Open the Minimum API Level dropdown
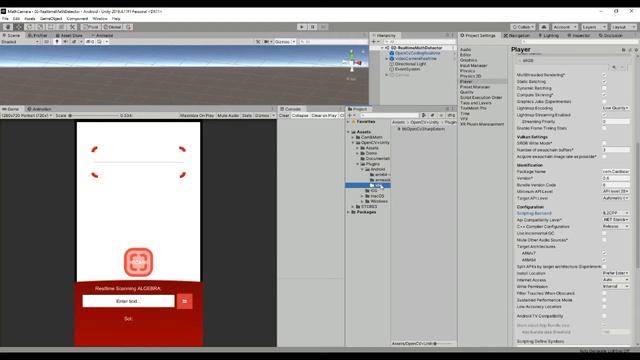640x360 pixels. (616, 191)
